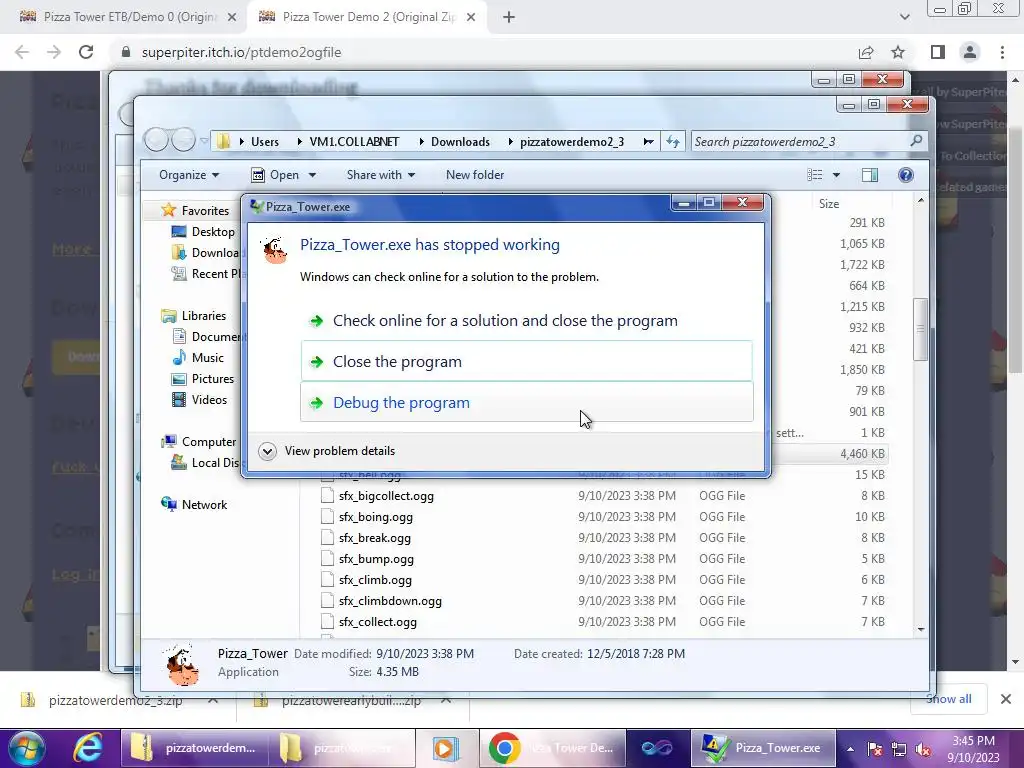
Task: Switch to Chrome taskbar button
Action: coord(553,748)
